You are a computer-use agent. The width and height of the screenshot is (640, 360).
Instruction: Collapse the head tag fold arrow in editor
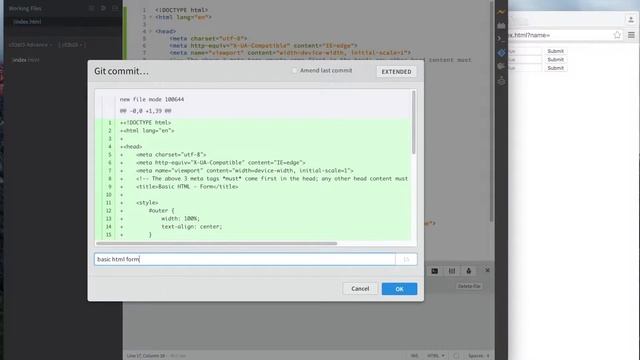[151, 31]
